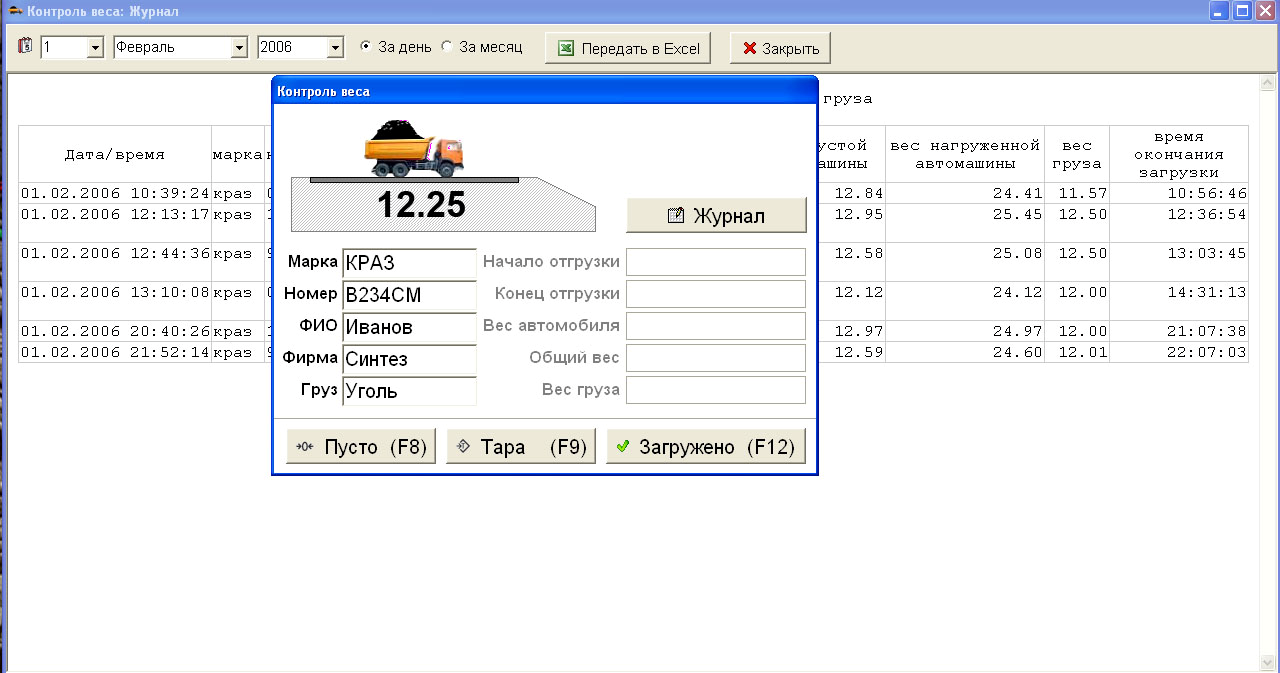Click the calendar icon beside day selector
This screenshot has height=673, width=1280.
[x=26, y=46]
